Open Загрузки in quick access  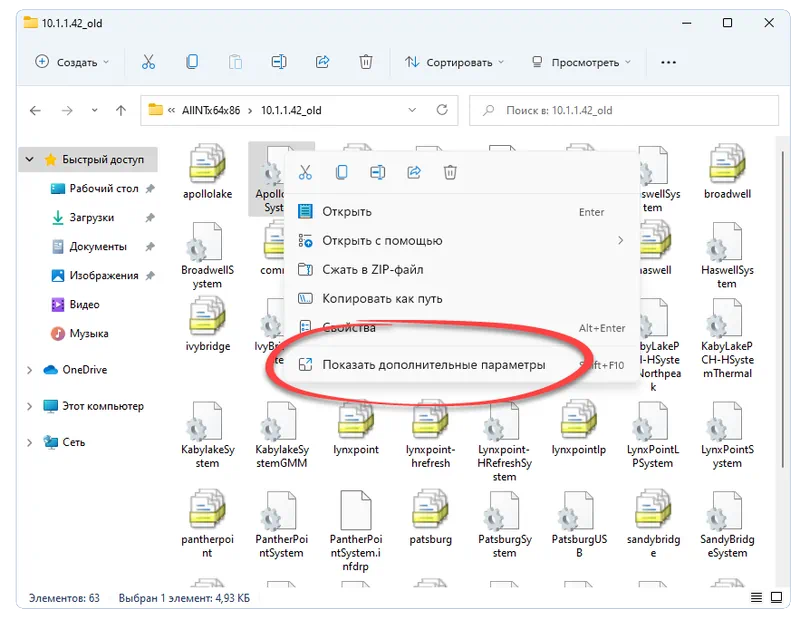coord(91,217)
